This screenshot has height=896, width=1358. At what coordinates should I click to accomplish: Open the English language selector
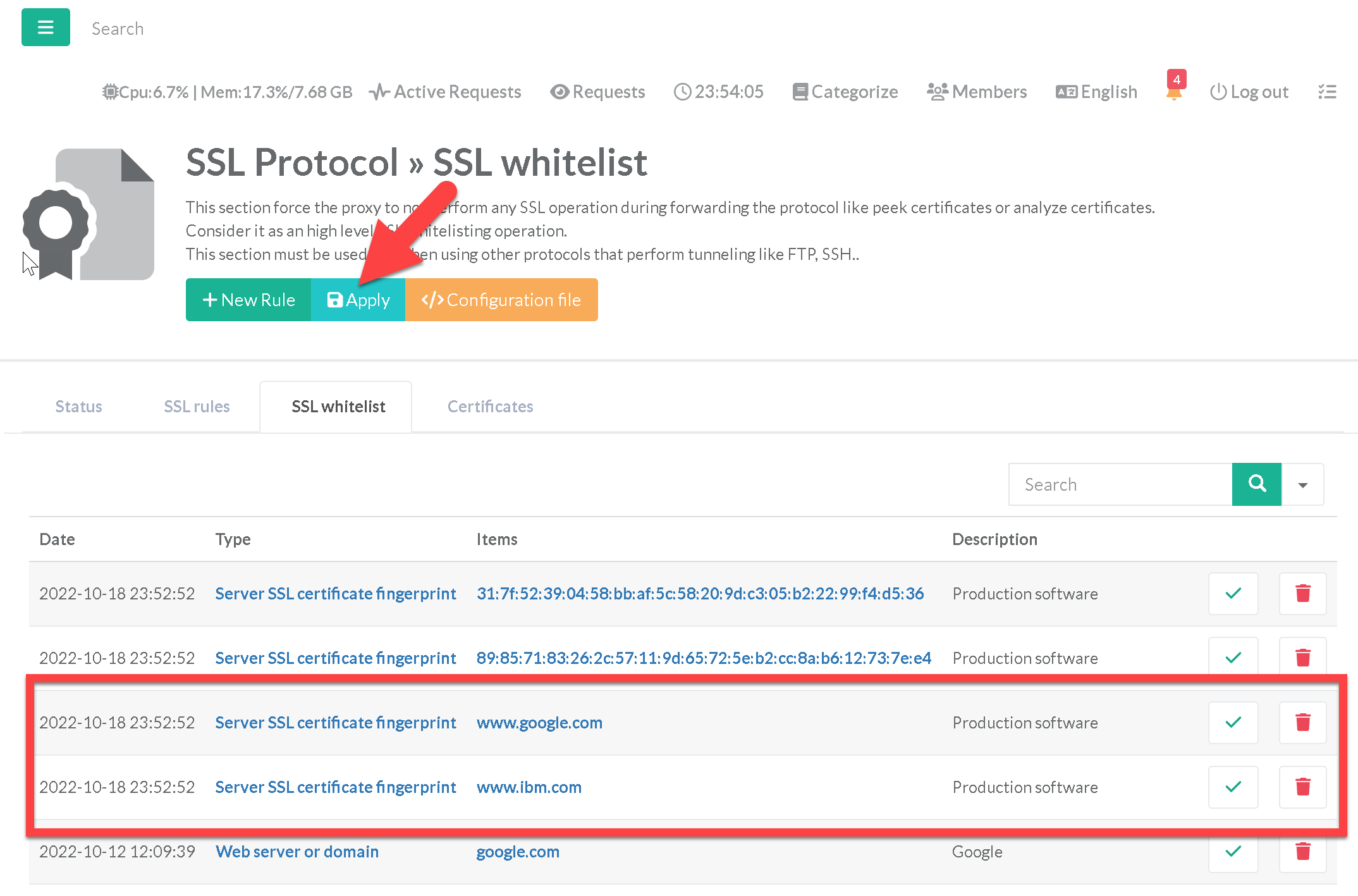[x=1097, y=92]
